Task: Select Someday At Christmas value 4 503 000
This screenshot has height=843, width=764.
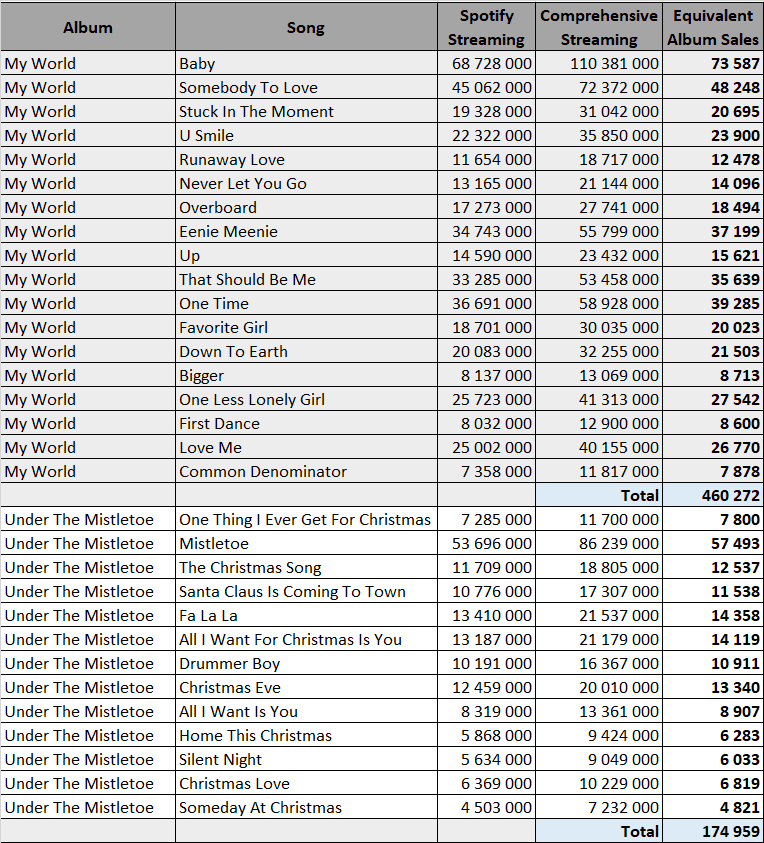Action: (x=486, y=808)
